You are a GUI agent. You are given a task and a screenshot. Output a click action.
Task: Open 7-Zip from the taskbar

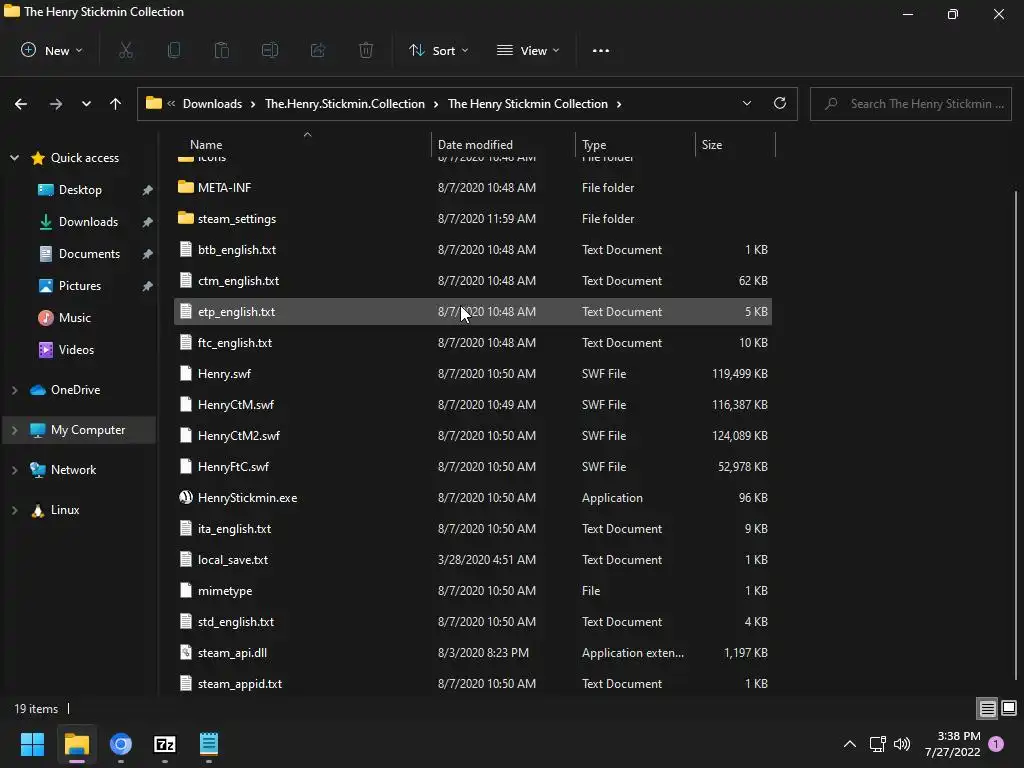point(165,744)
